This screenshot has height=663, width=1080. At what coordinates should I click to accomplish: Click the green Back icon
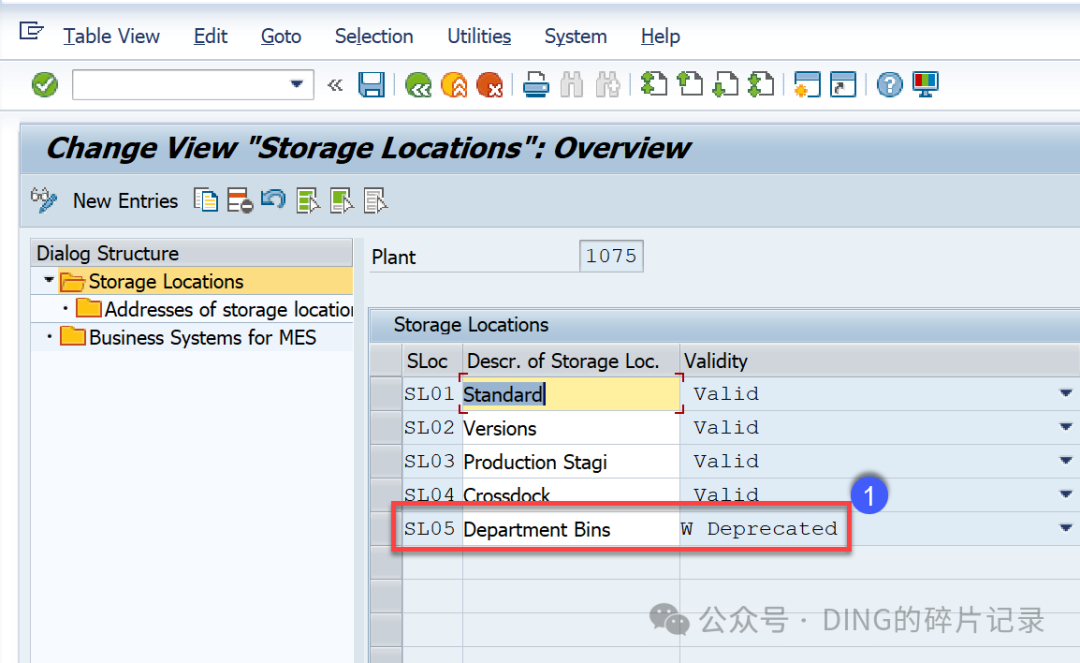[418, 85]
